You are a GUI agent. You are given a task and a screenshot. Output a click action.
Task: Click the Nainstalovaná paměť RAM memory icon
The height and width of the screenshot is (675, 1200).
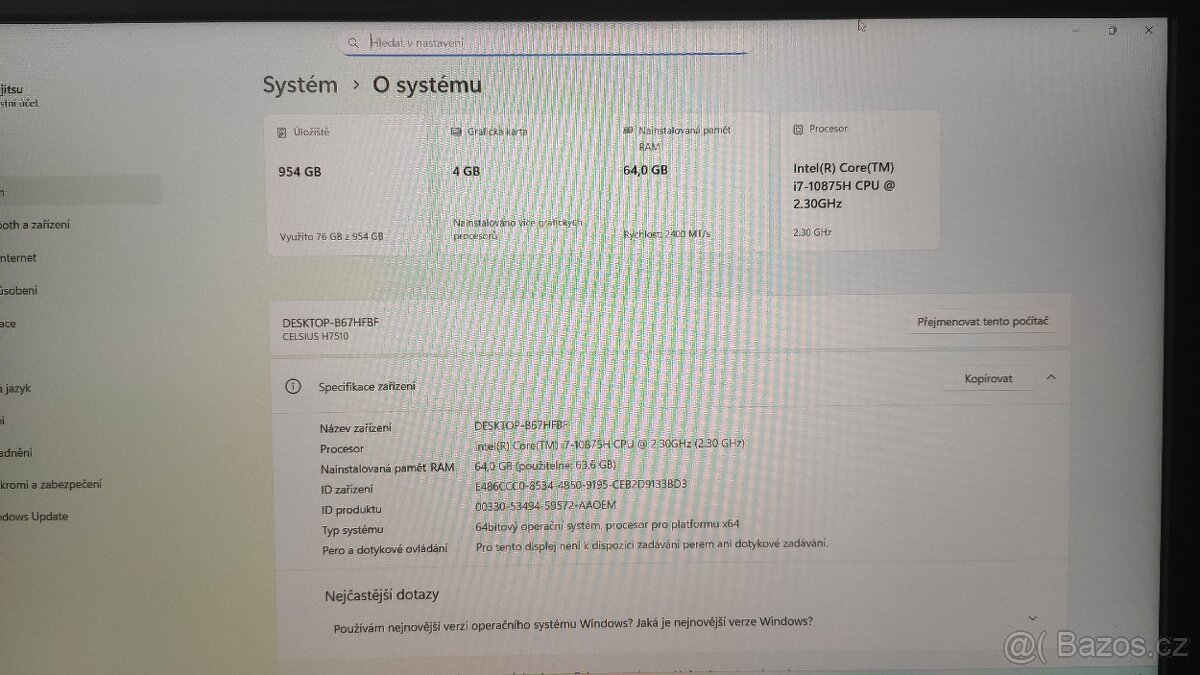[x=629, y=130]
